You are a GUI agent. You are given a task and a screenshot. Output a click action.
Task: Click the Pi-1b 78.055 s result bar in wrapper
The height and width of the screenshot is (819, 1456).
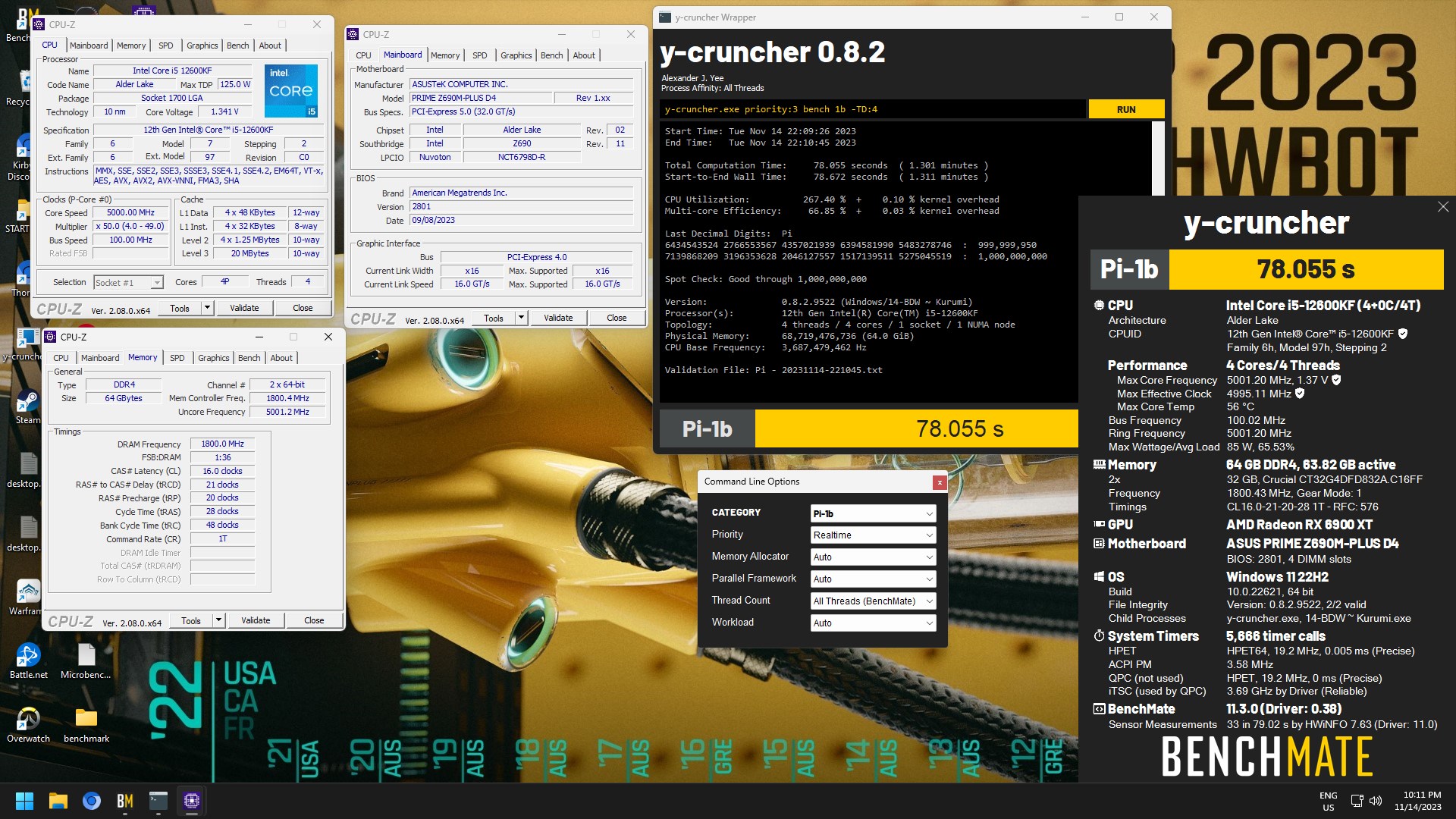869,429
